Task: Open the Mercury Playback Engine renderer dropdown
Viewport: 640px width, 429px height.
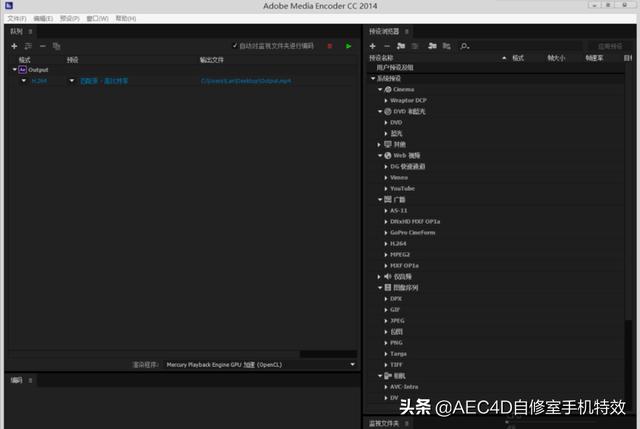Action: tap(353, 365)
